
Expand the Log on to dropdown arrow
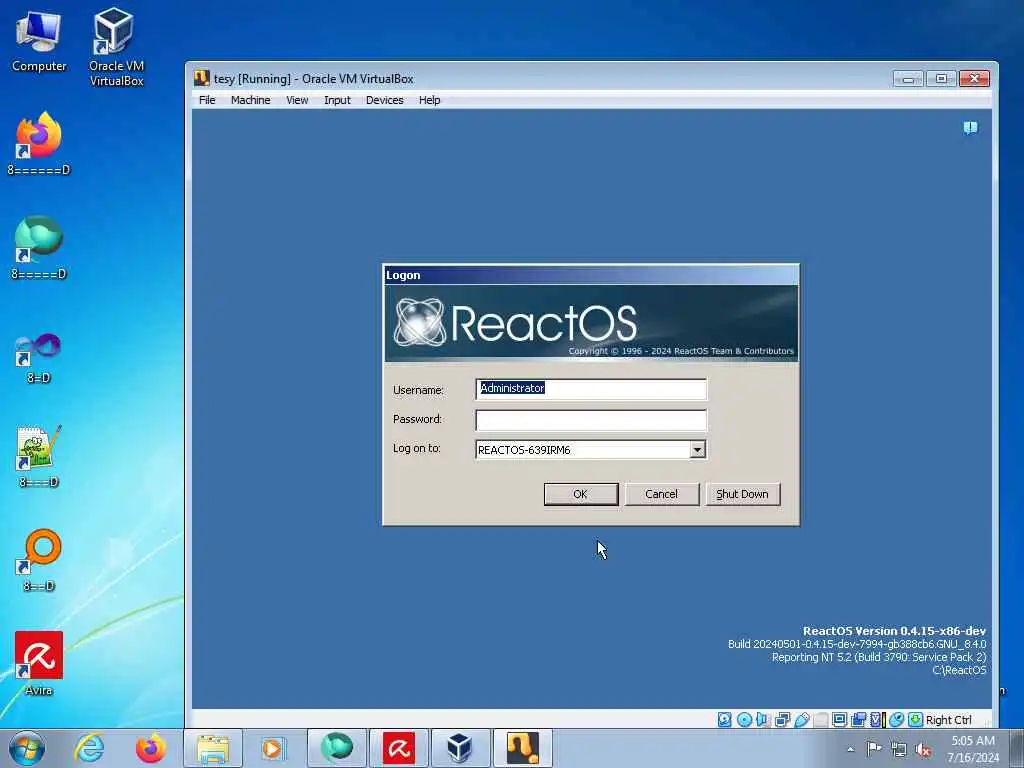tap(697, 449)
